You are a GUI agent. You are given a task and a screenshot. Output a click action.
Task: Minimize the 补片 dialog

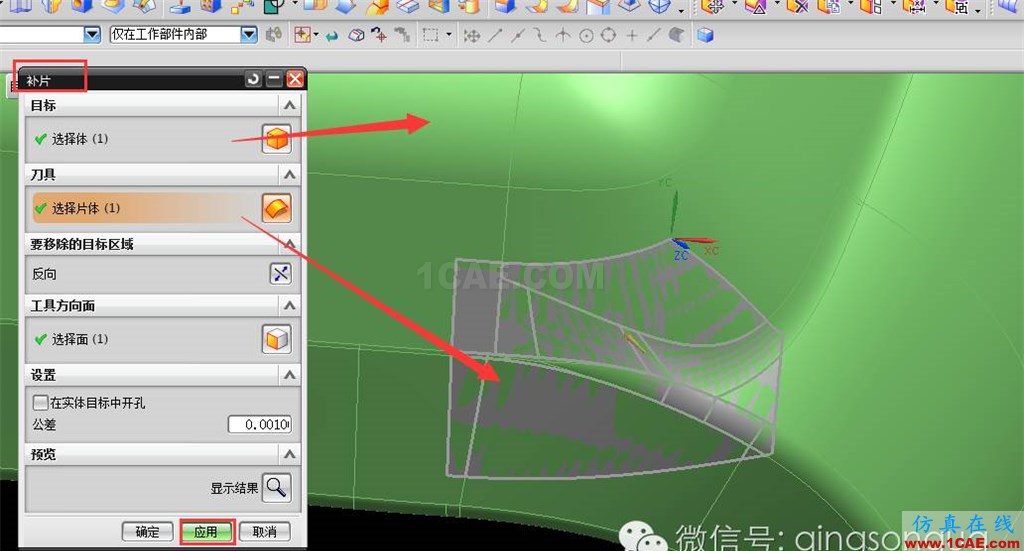(x=274, y=79)
